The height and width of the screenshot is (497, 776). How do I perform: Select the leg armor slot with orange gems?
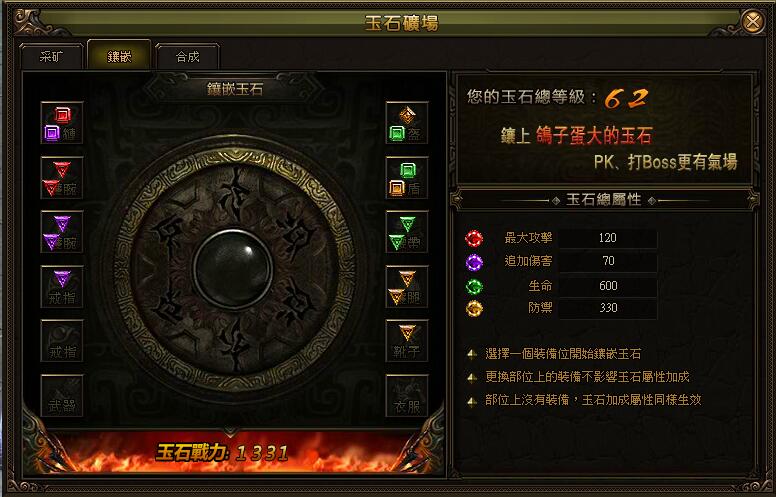point(407,287)
